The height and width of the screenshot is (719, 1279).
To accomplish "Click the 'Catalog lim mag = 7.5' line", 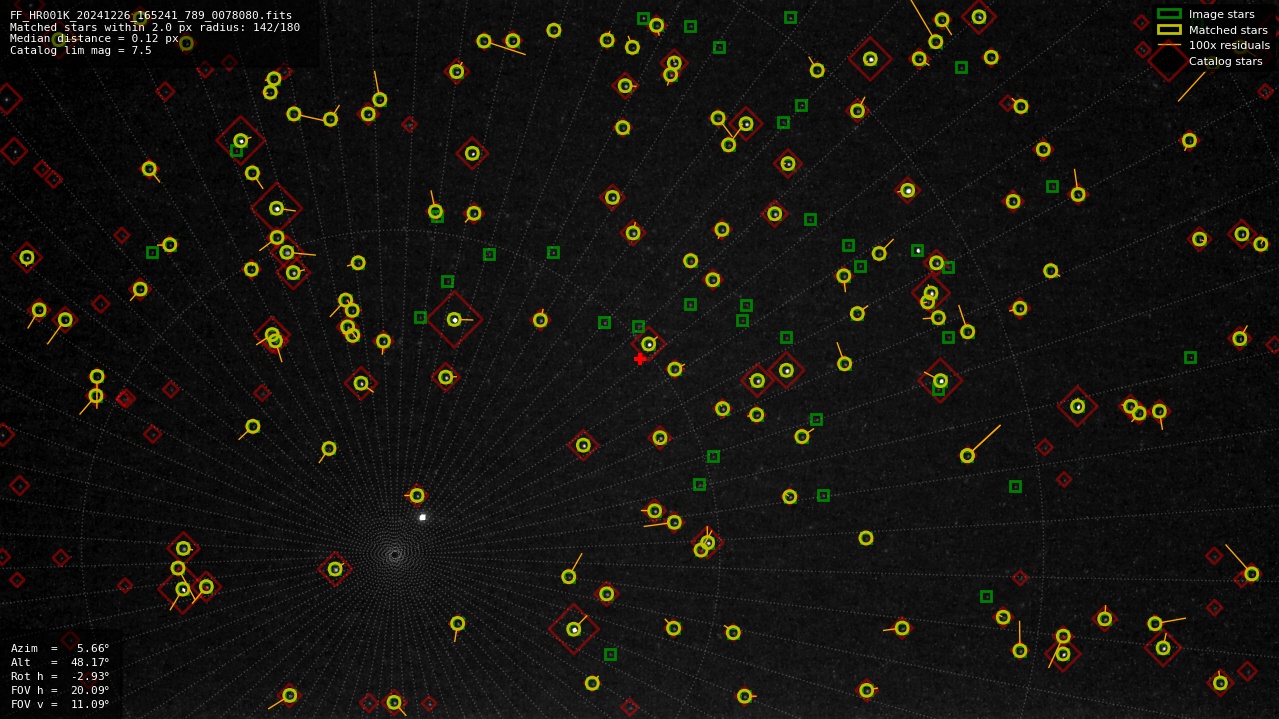I will click(x=81, y=50).
